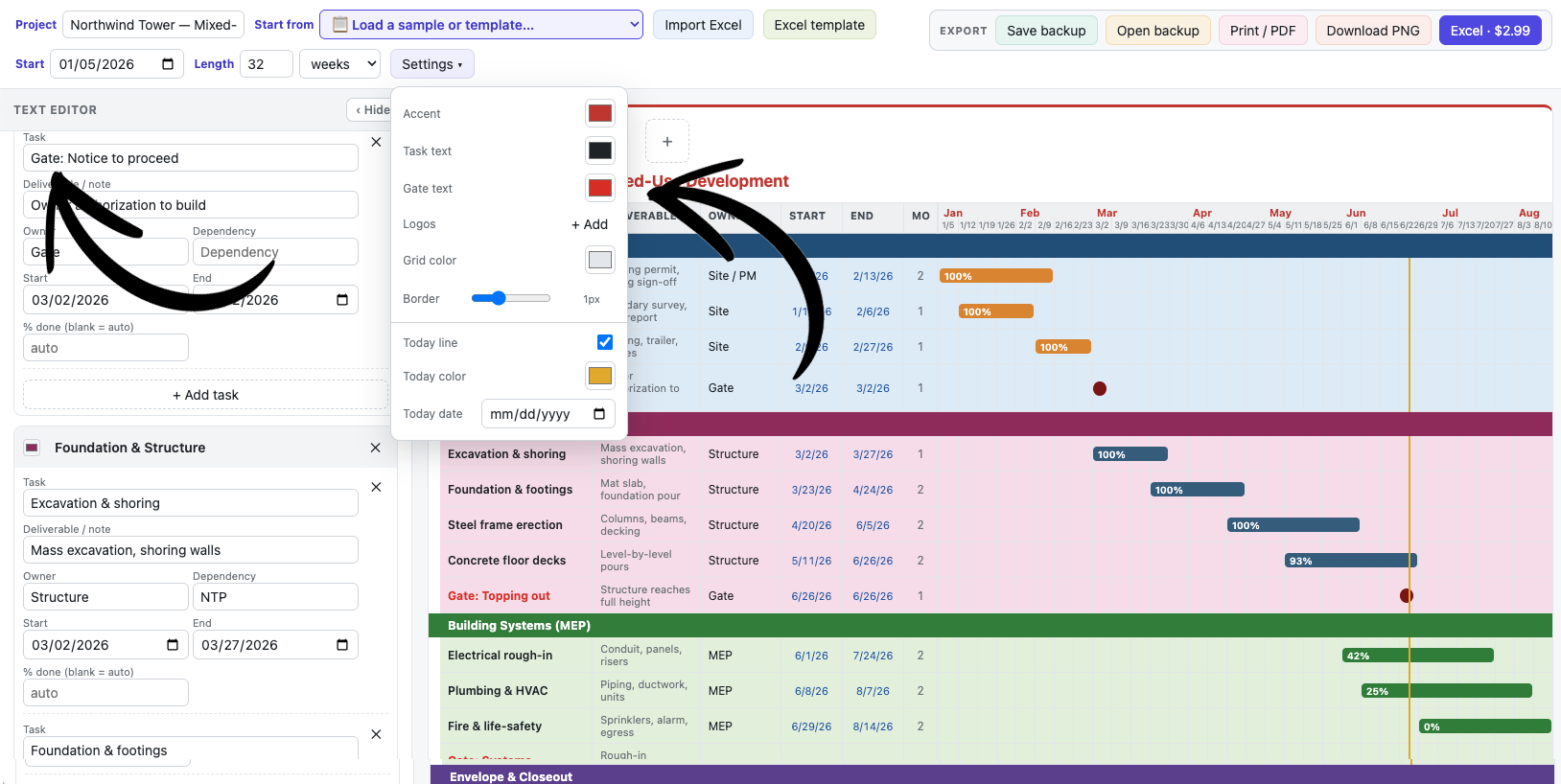Click the Electrical rough-in start date 6/1/26
The image size is (1561, 784).
click(x=811, y=656)
